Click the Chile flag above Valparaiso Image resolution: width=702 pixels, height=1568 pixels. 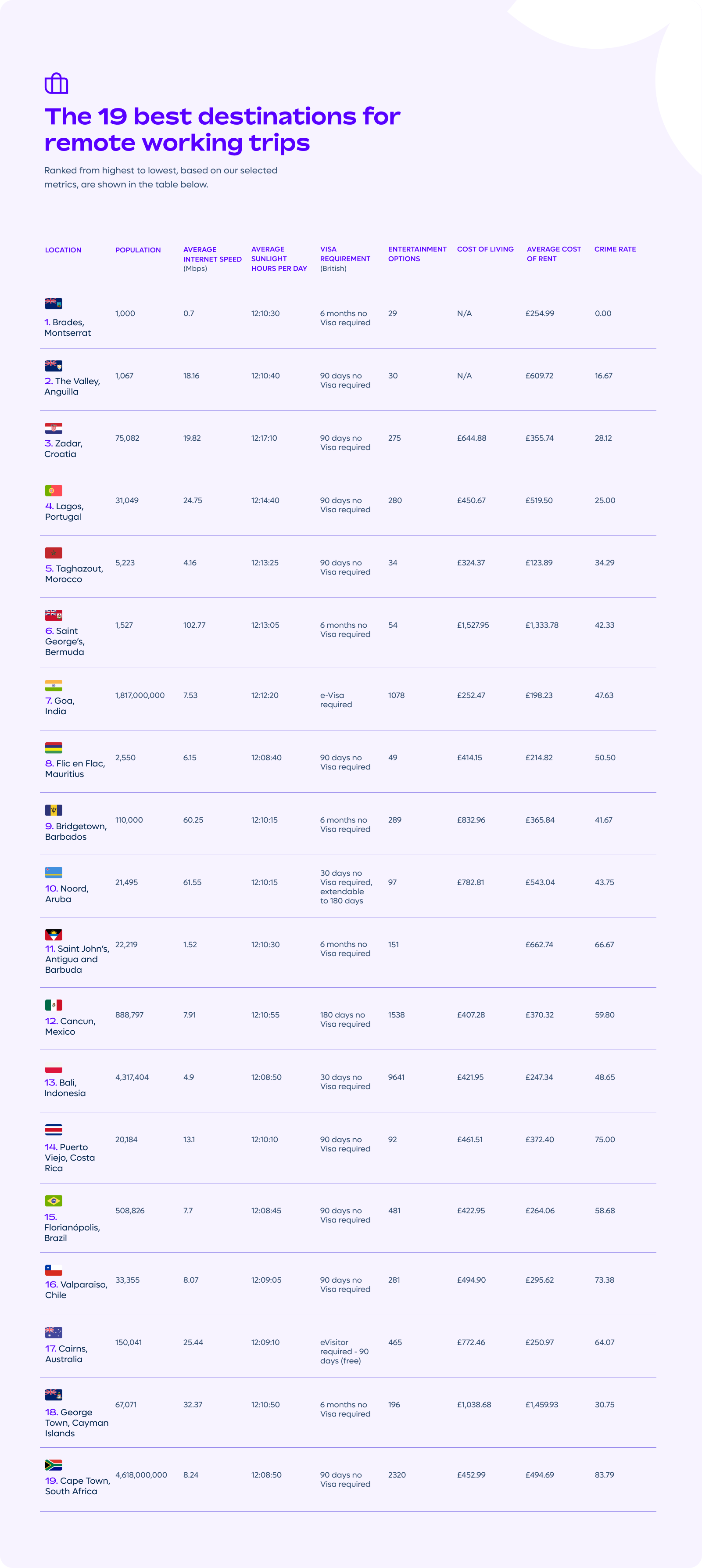tap(54, 1270)
